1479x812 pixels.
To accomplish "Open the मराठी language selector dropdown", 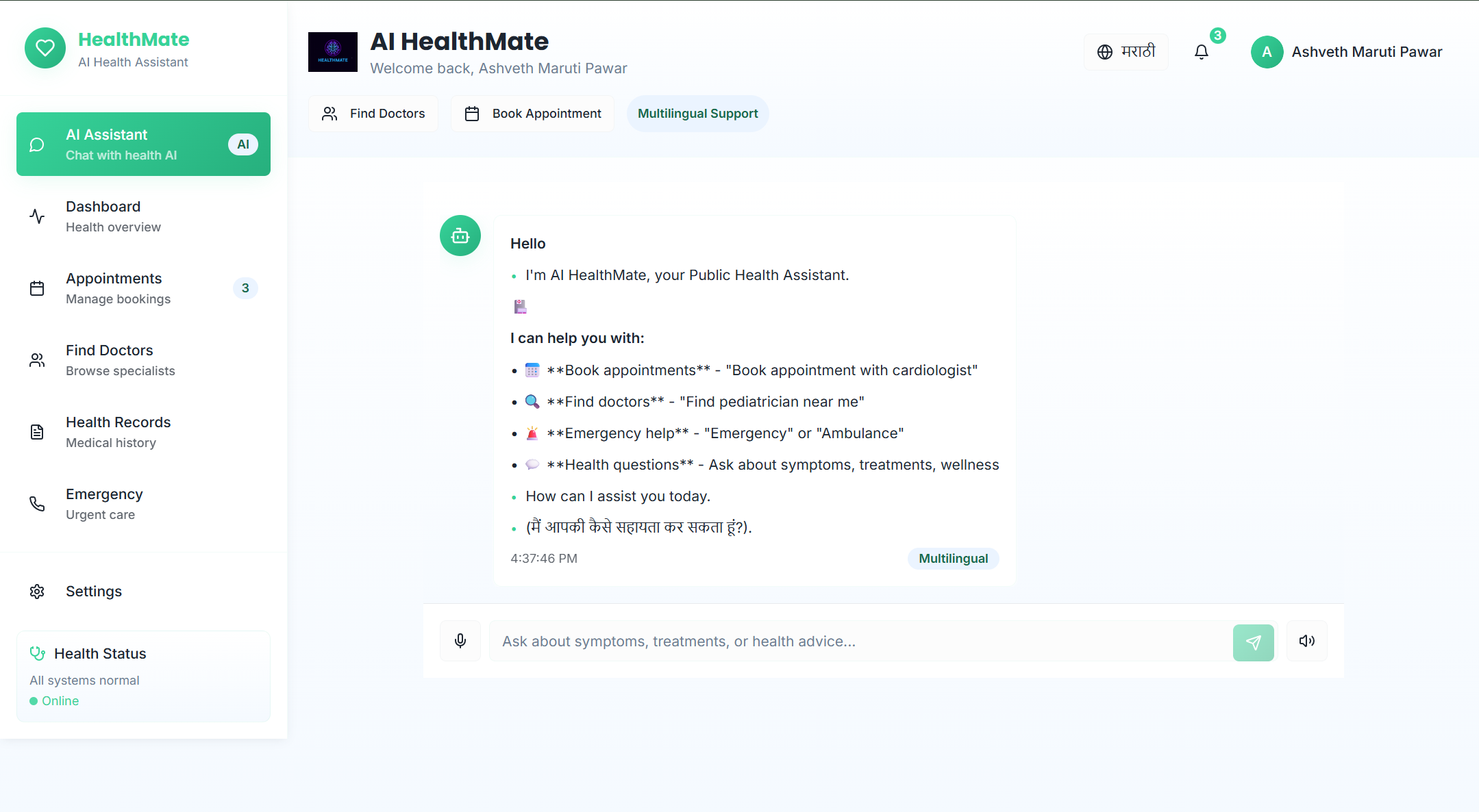I will click(x=1126, y=52).
